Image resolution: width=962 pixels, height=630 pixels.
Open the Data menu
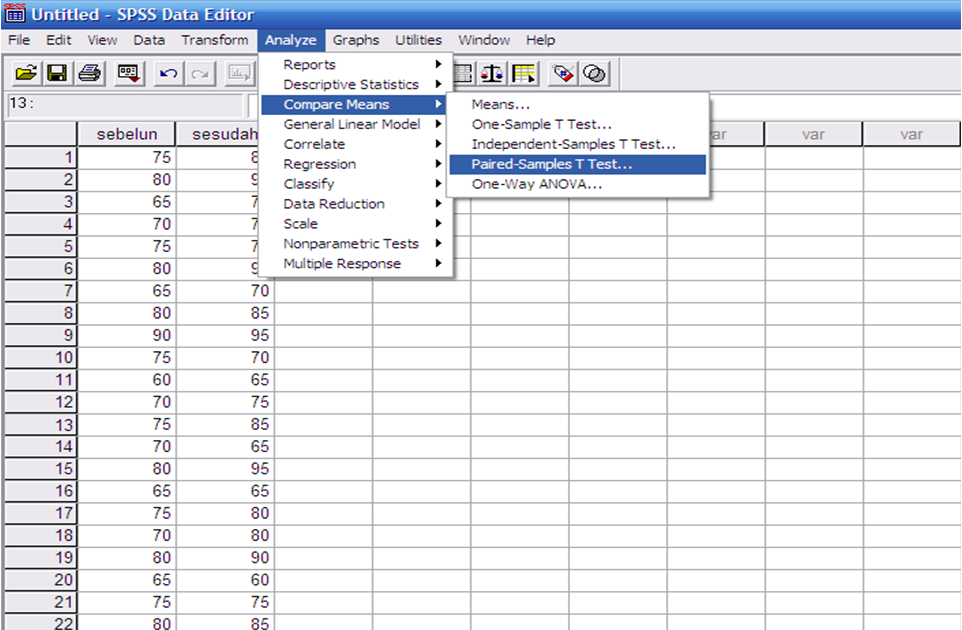tap(149, 40)
